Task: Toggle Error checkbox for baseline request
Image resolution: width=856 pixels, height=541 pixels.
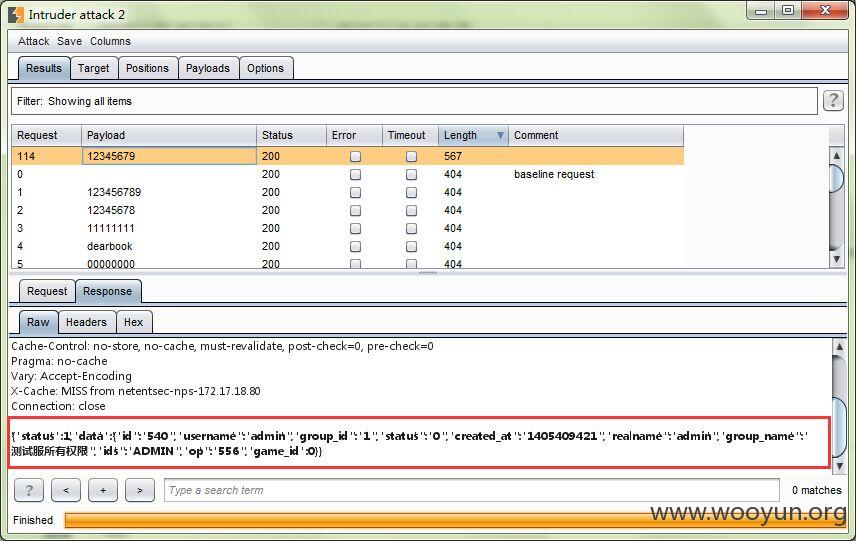Action: pyautogui.click(x=355, y=175)
